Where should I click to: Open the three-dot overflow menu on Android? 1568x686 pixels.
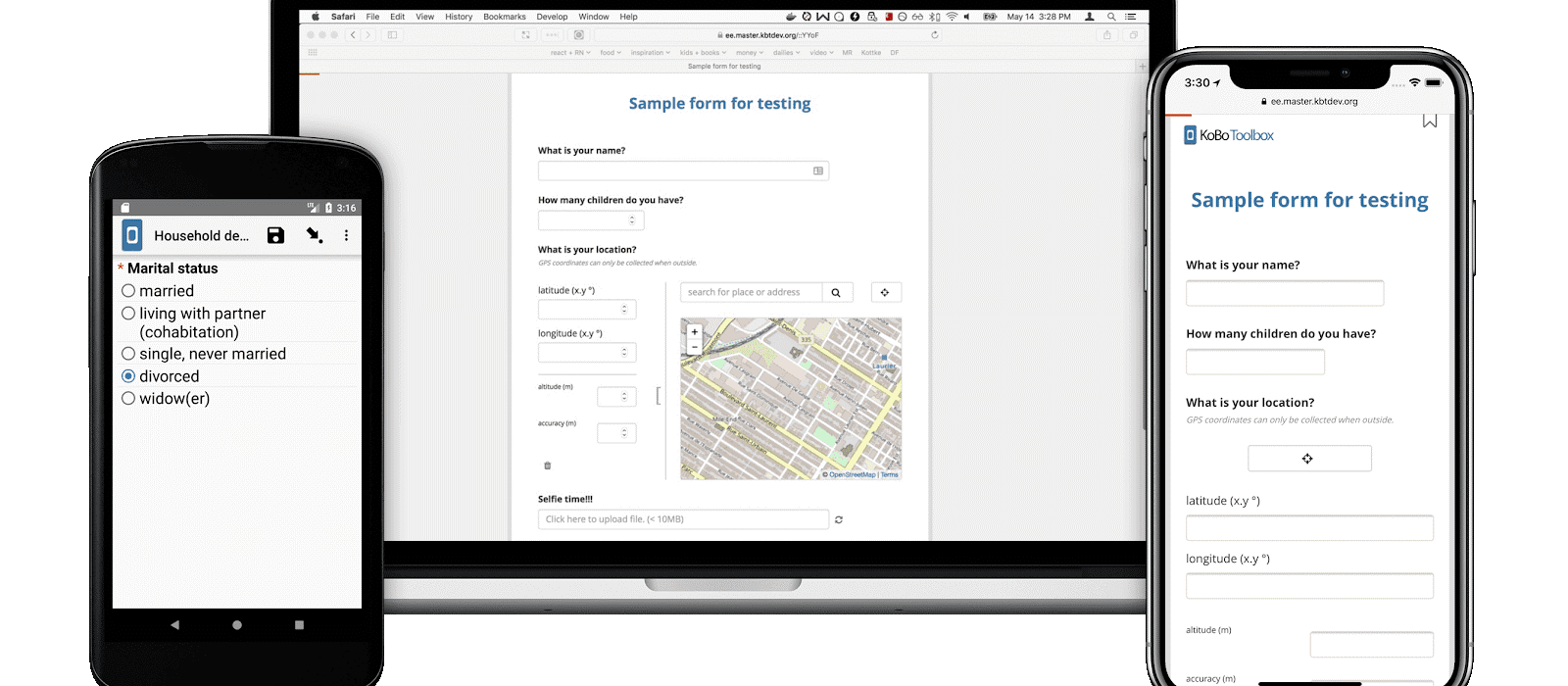pos(346,235)
